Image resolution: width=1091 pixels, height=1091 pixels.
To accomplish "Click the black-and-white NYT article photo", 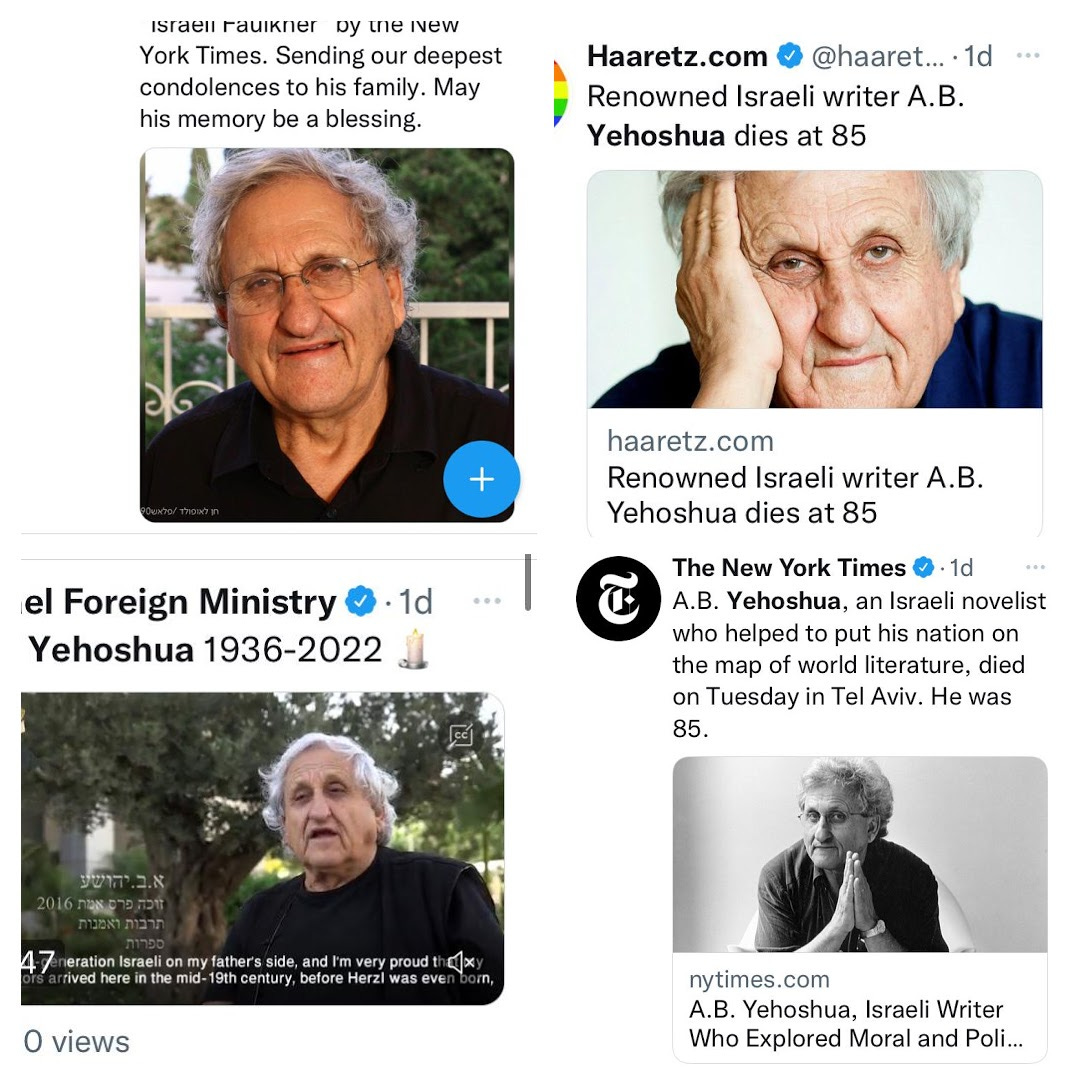I will (860, 854).
